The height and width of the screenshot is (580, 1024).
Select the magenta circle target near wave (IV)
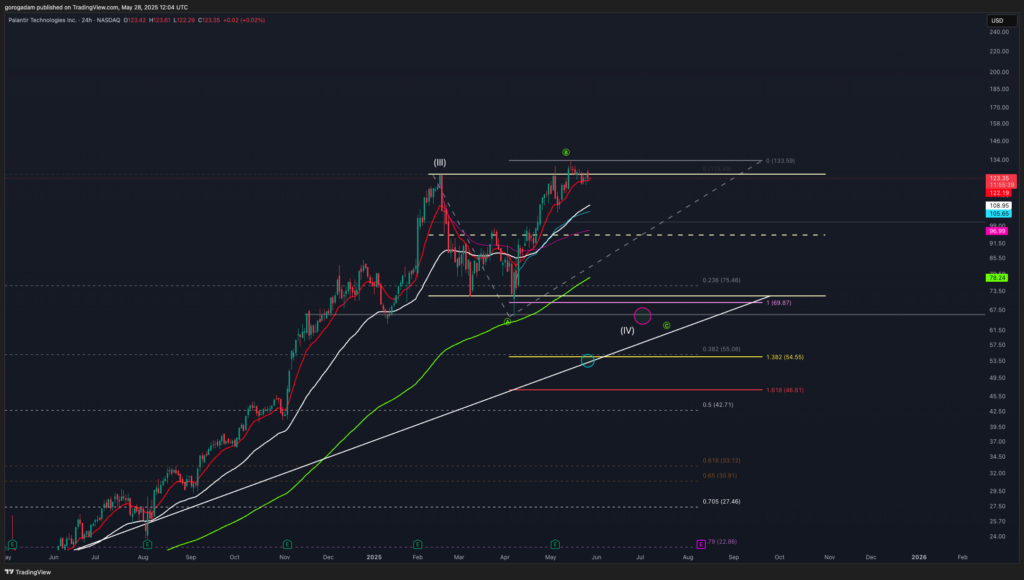(643, 316)
